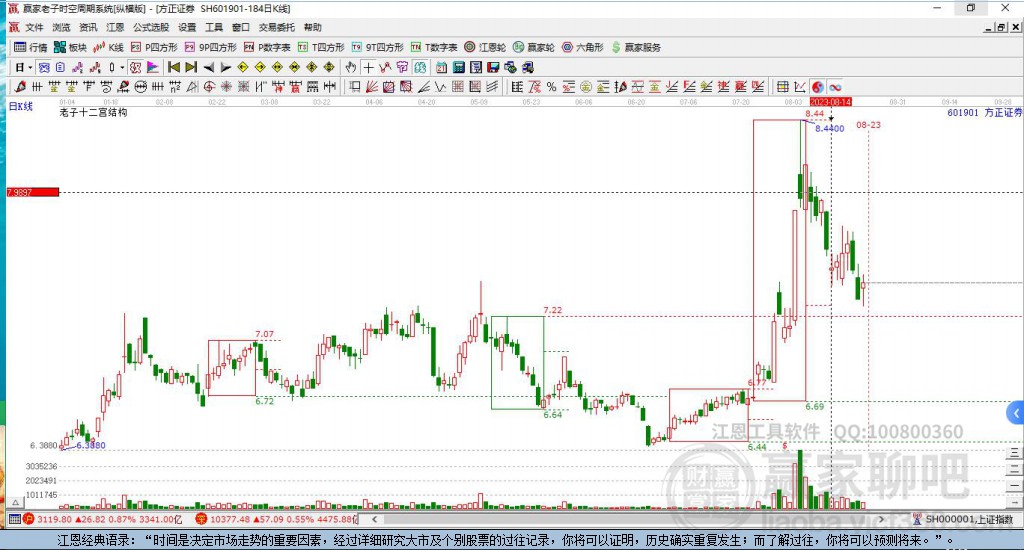Click the red circular target icon
This screenshot has height=550, width=1024.
tap(209, 87)
